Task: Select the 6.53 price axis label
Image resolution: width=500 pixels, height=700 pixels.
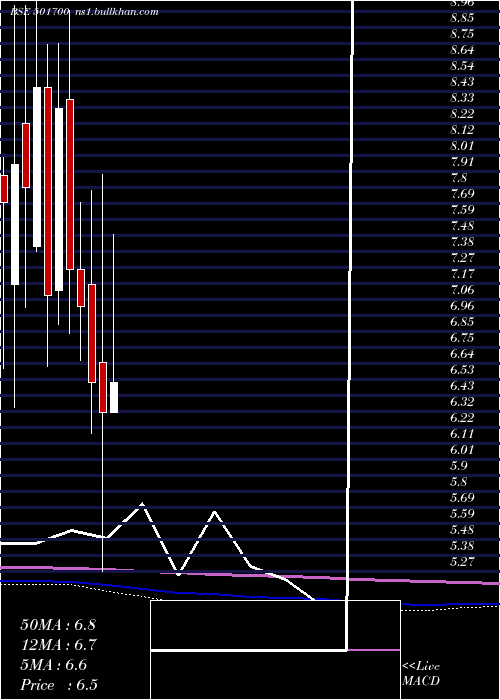Action: point(462,370)
